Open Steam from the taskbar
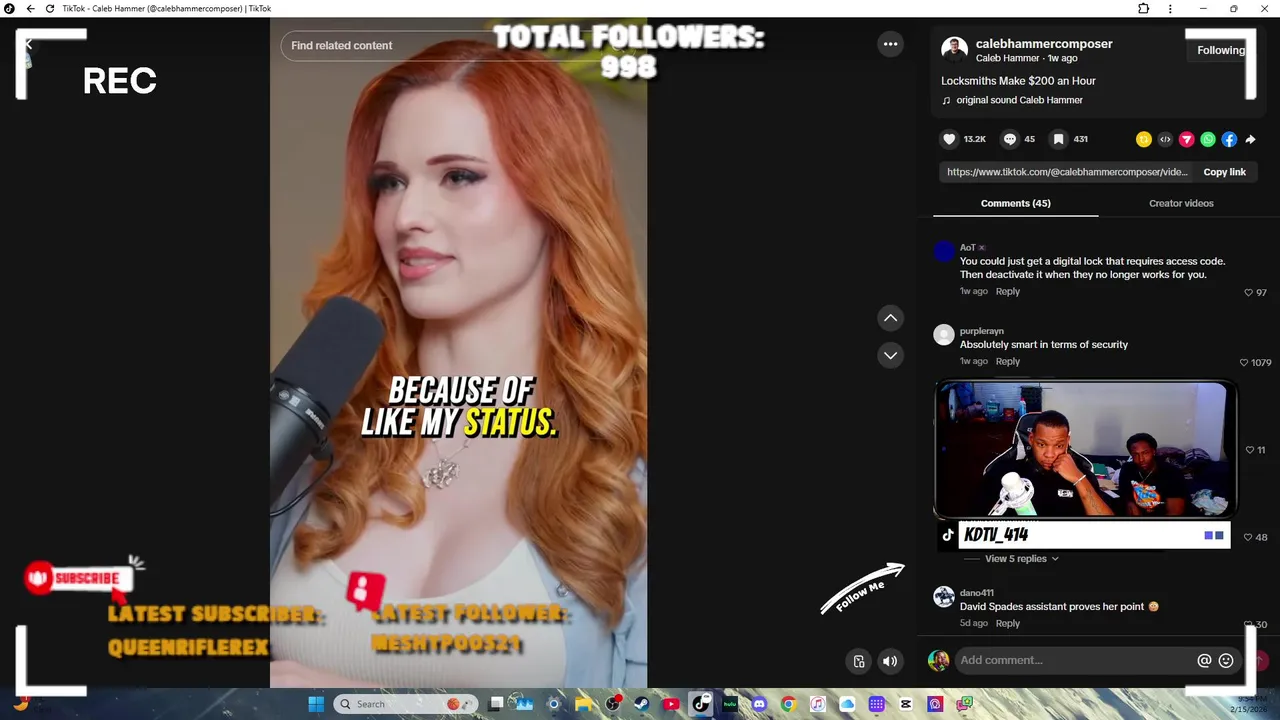 coord(641,704)
